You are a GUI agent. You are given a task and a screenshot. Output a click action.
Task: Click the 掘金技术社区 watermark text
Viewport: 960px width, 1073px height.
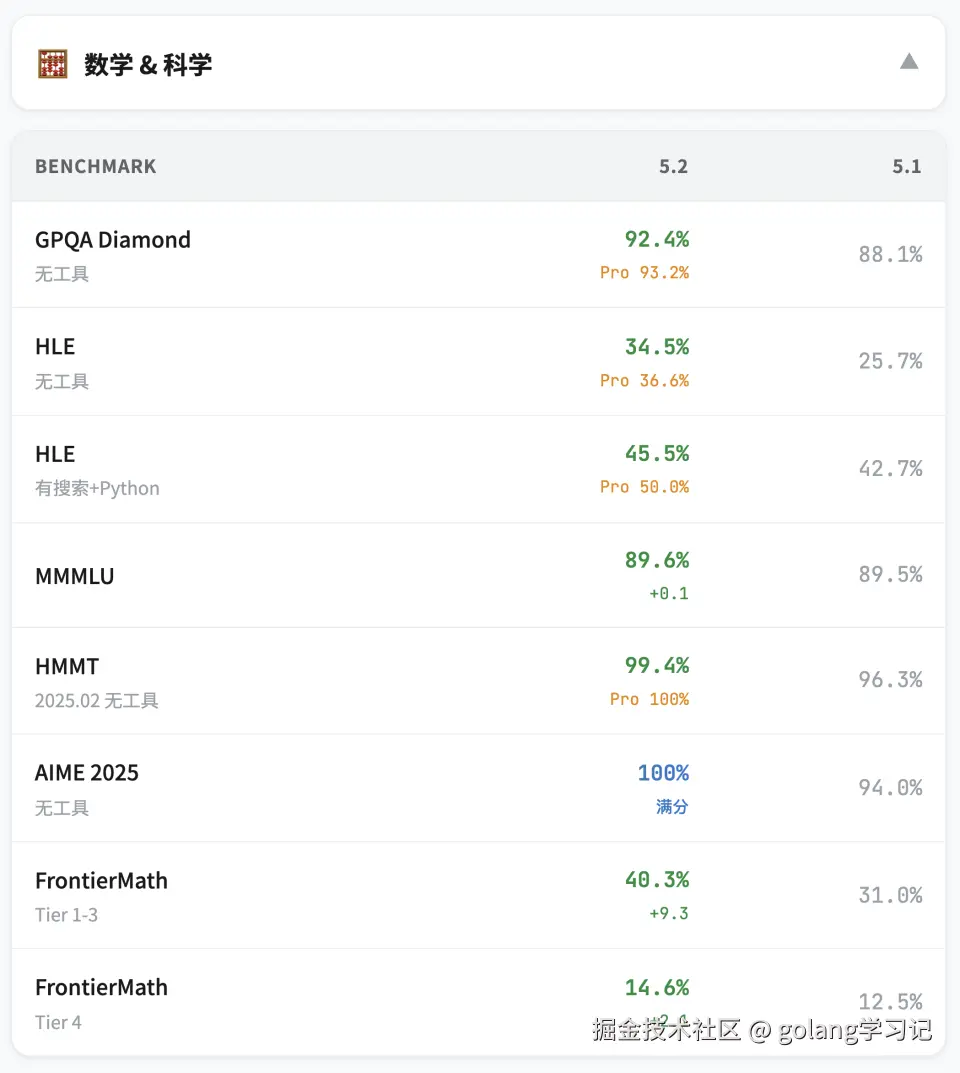click(x=665, y=1029)
